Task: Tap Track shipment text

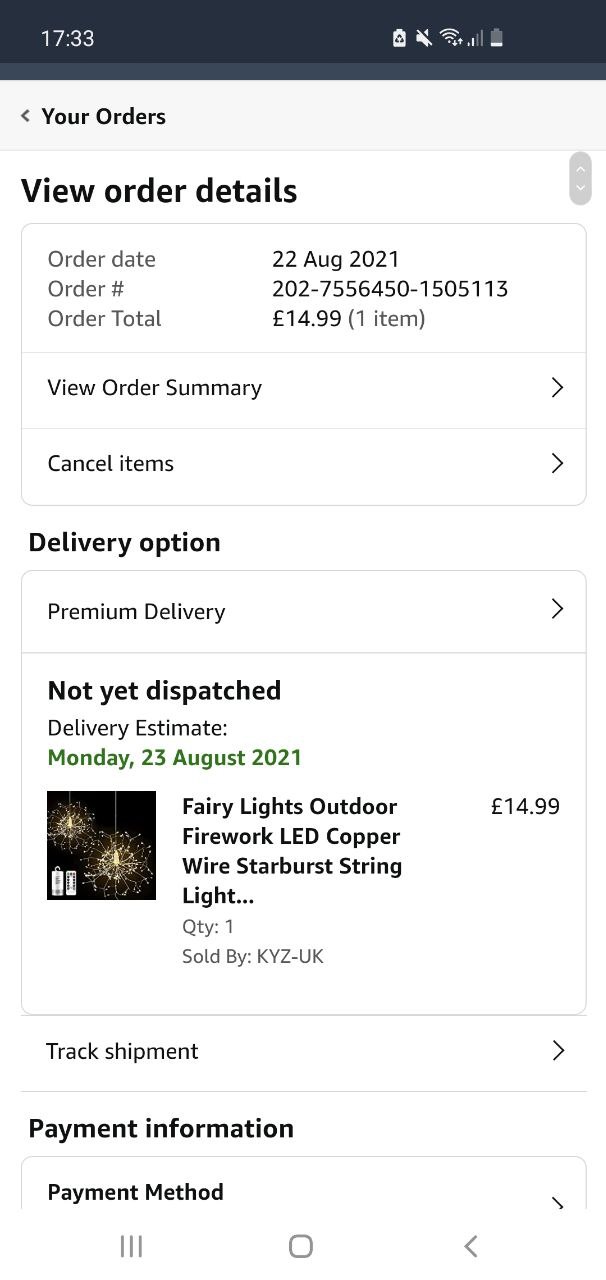Action: (122, 1051)
